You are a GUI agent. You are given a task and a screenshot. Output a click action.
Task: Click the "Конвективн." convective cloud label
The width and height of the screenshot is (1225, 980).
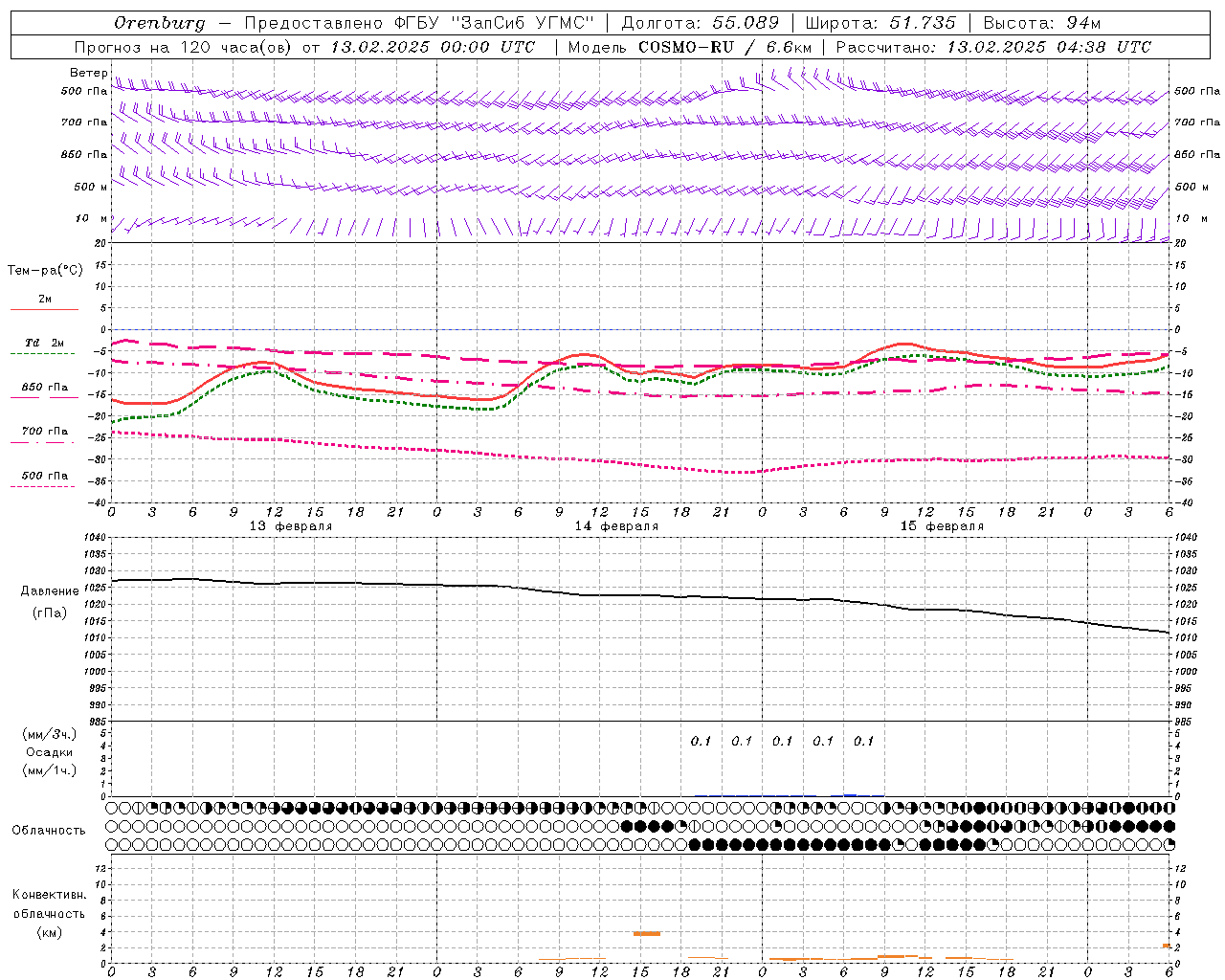tap(50, 895)
